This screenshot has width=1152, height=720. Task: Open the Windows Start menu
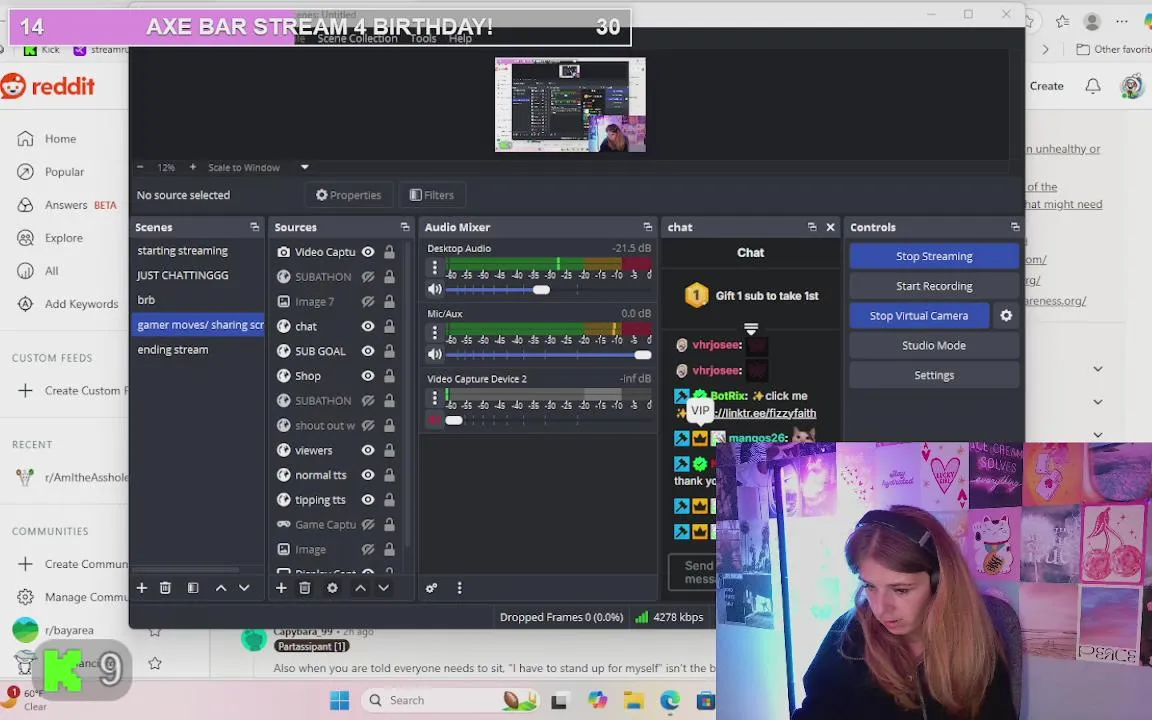tap(339, 700)
